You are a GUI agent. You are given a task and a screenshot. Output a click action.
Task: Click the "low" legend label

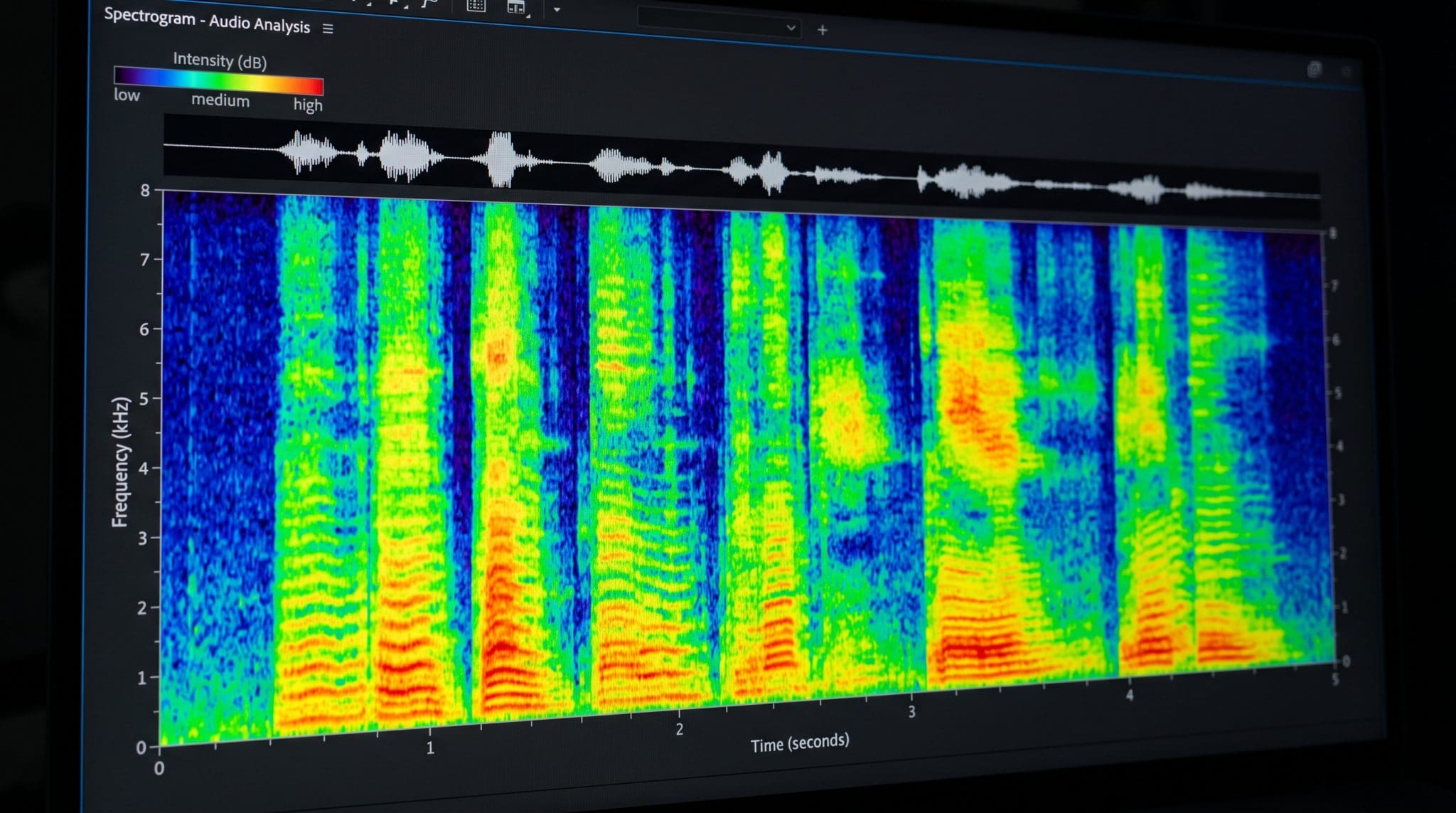[x=127, y=95]
